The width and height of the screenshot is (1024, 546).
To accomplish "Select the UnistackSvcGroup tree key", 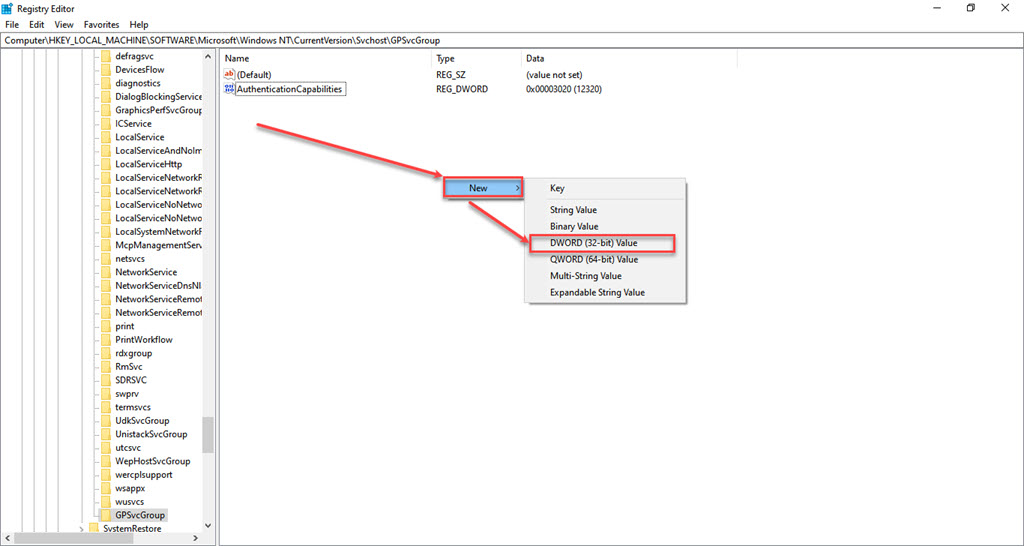I will [x=151, y=434].
